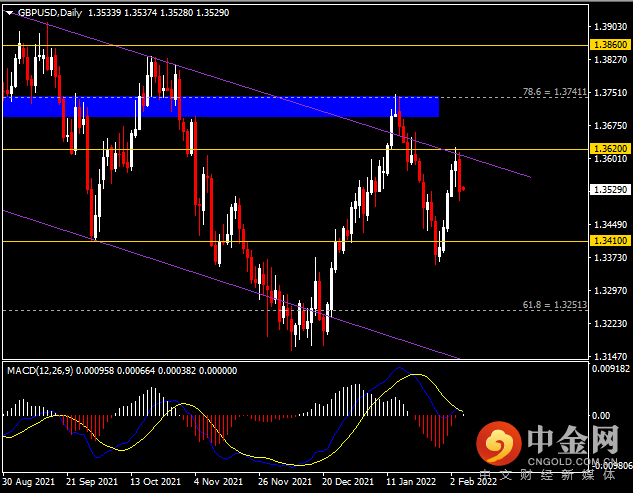Click the MACD zero level 0.00 label
The width and height of the screenshot is (633, 493).
click(601, 415)
